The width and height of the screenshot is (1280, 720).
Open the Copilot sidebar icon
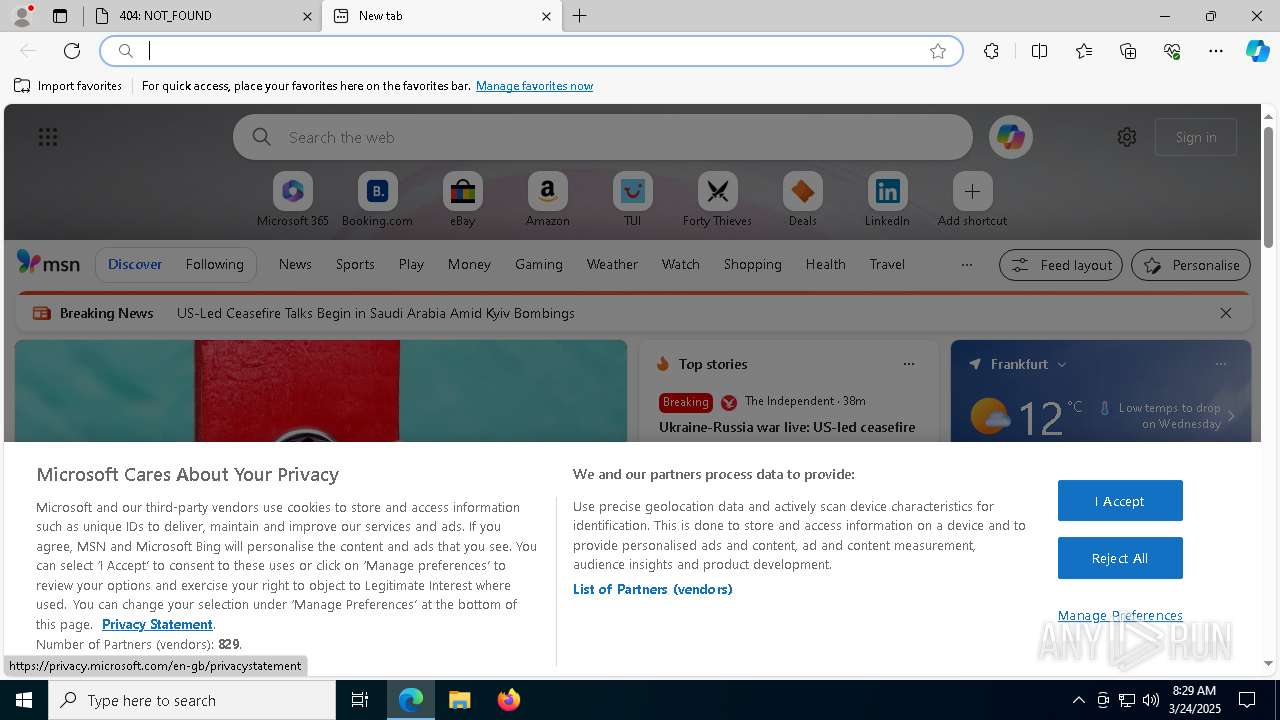pos(1257,51)
